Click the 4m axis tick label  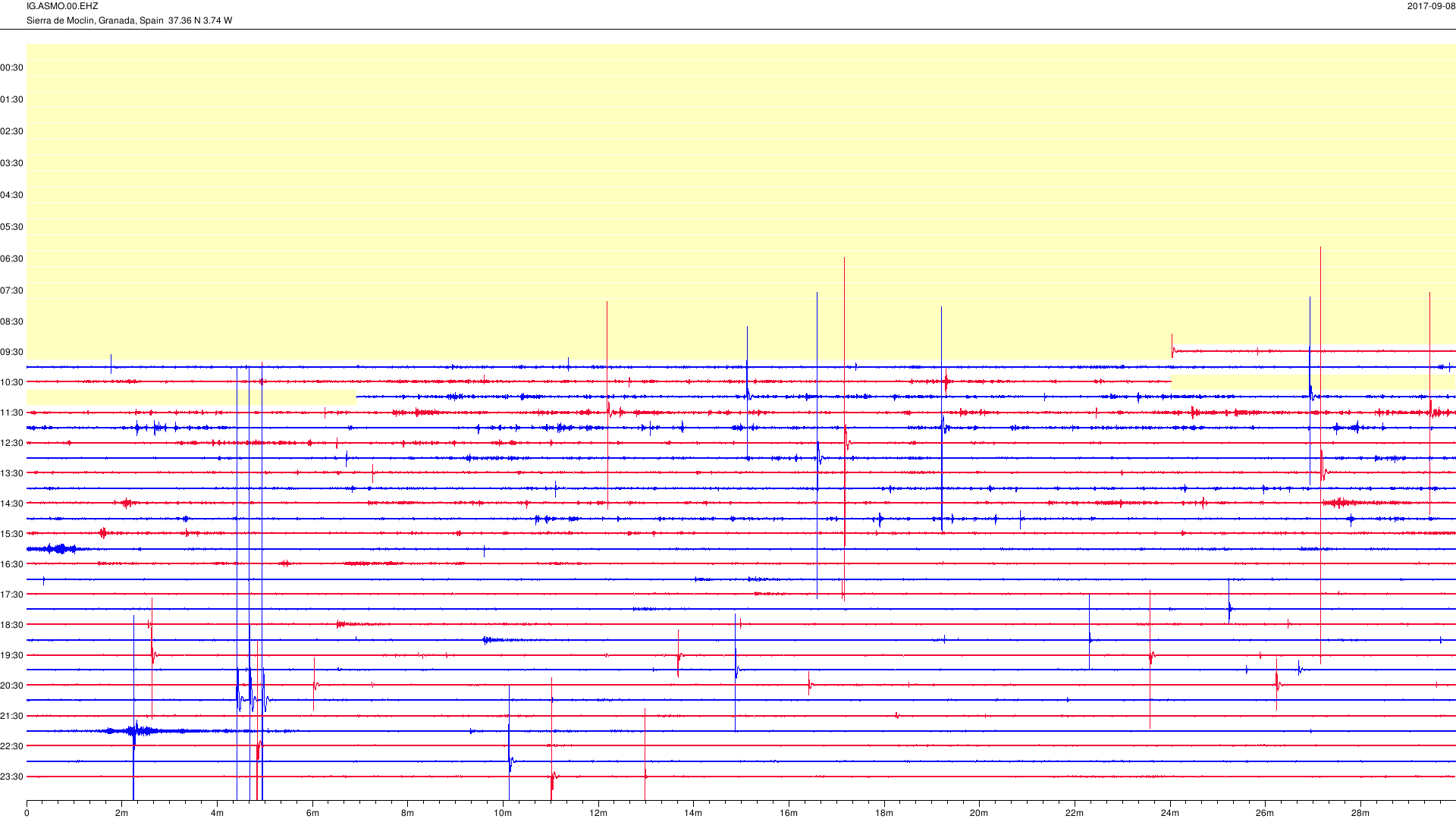point(217,813)
